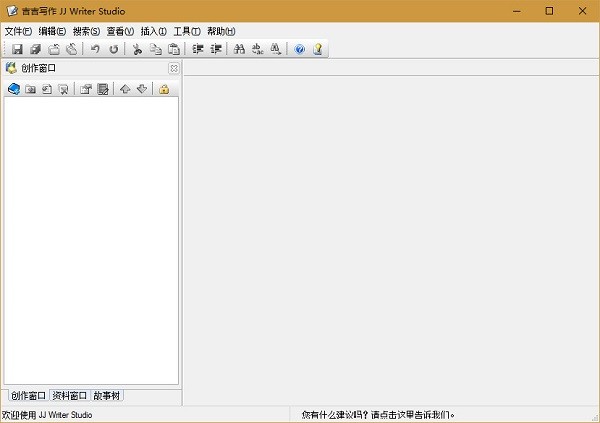The width and height of the screenshot is (600, 423).
Task: Click the Find binoculars icon
Action: click(239, 49)
